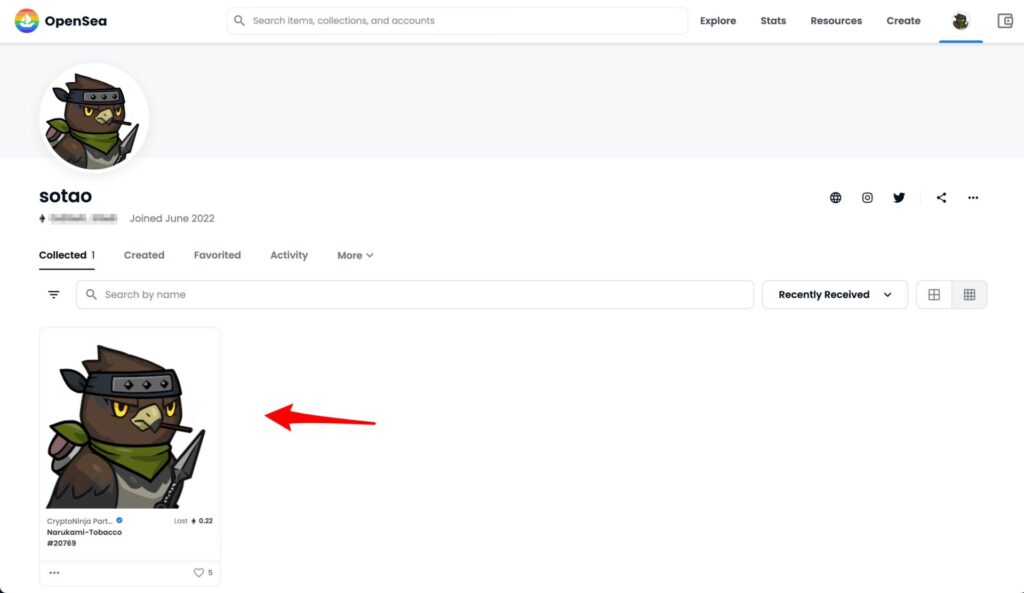Switch to the Created tab
The image size is (1024, 593).
click(144, 255)
